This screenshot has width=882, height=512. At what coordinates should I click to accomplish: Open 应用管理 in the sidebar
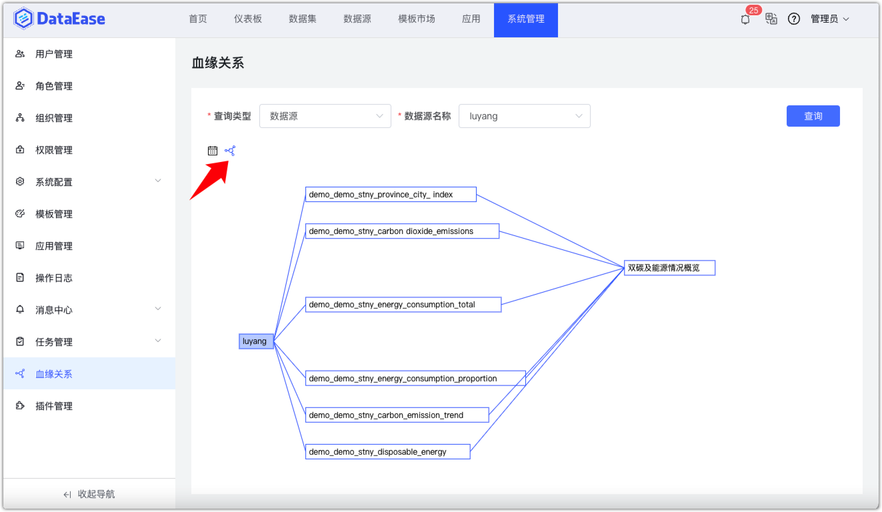point(89,246)
